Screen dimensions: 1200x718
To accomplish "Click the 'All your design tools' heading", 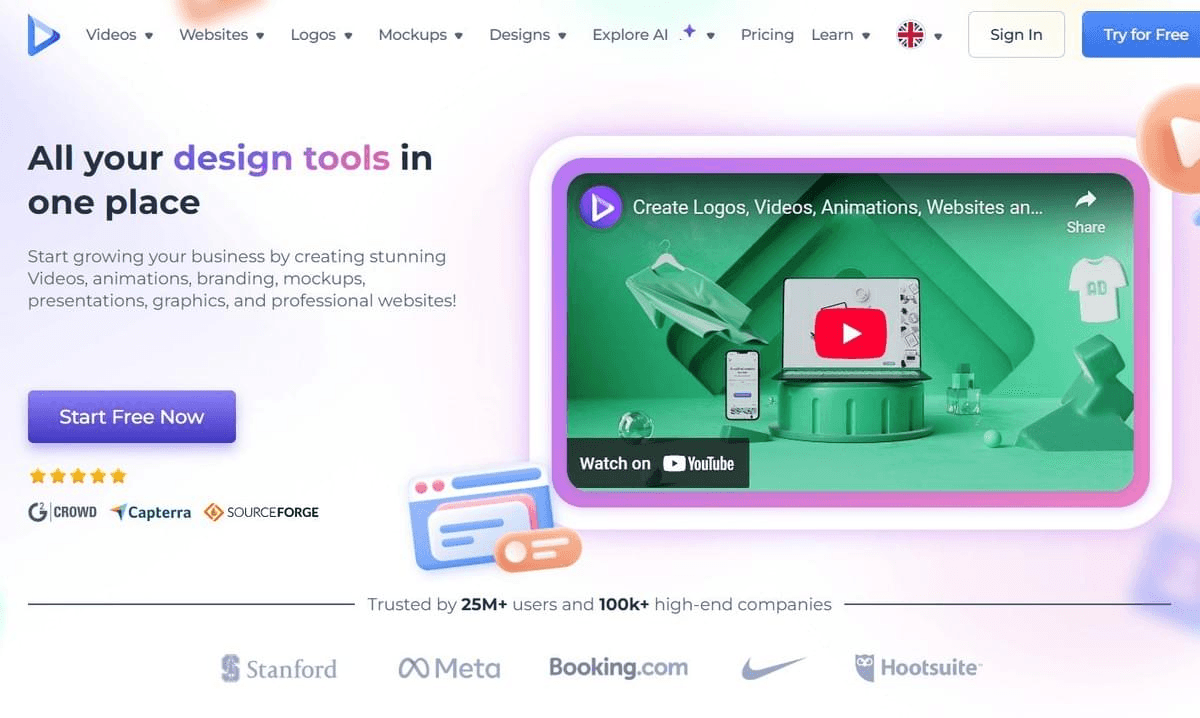I will coord(230,180).
